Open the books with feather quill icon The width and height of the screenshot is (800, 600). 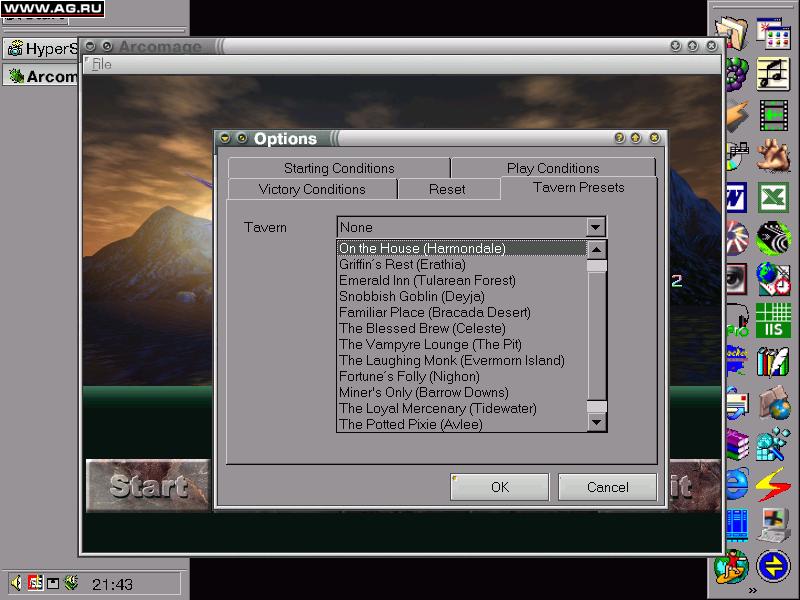pyautogui.click(x=773, y=361)
